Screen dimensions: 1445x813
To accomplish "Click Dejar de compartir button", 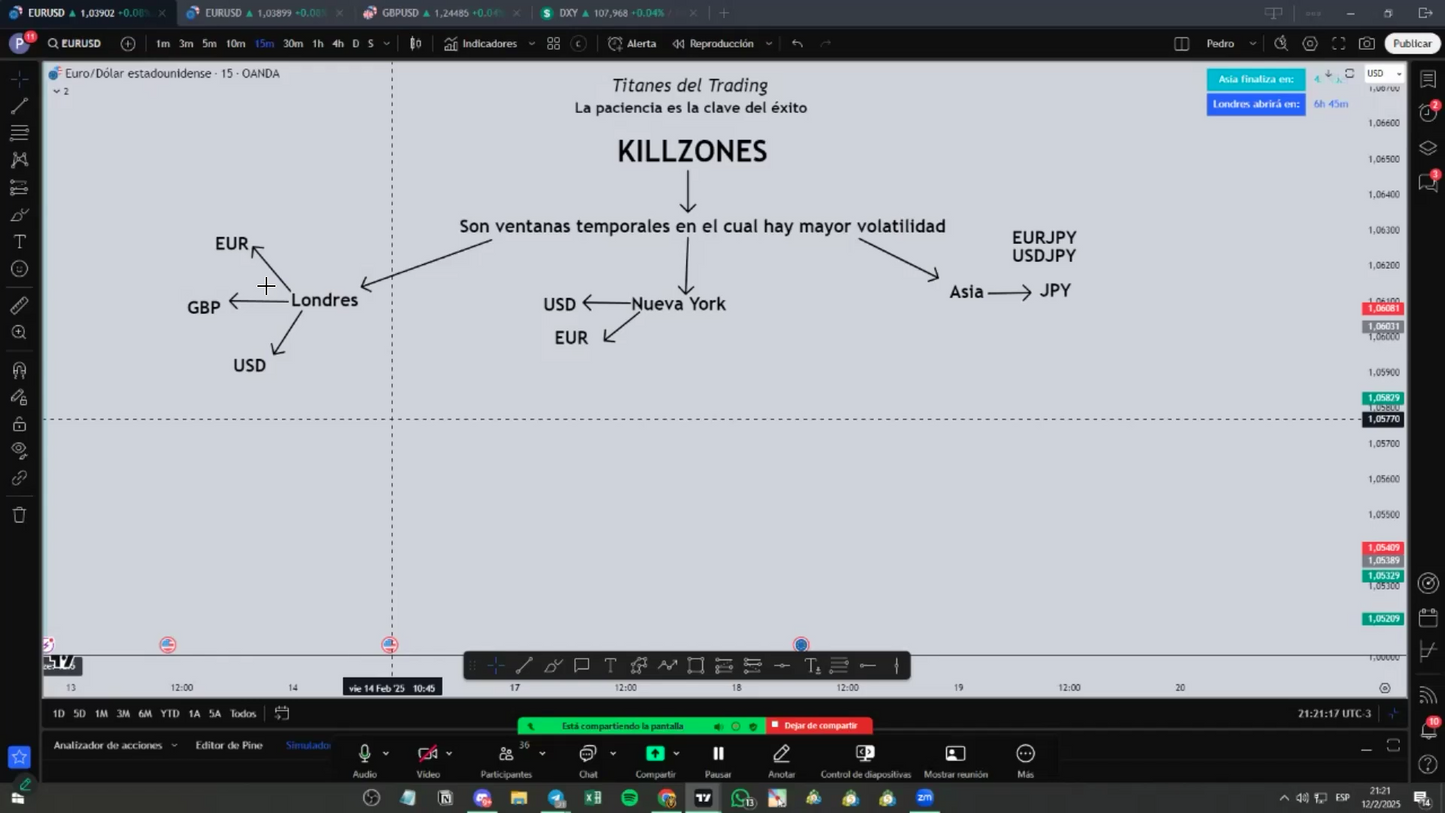I will pyautogui.click(x=819, y=725).
